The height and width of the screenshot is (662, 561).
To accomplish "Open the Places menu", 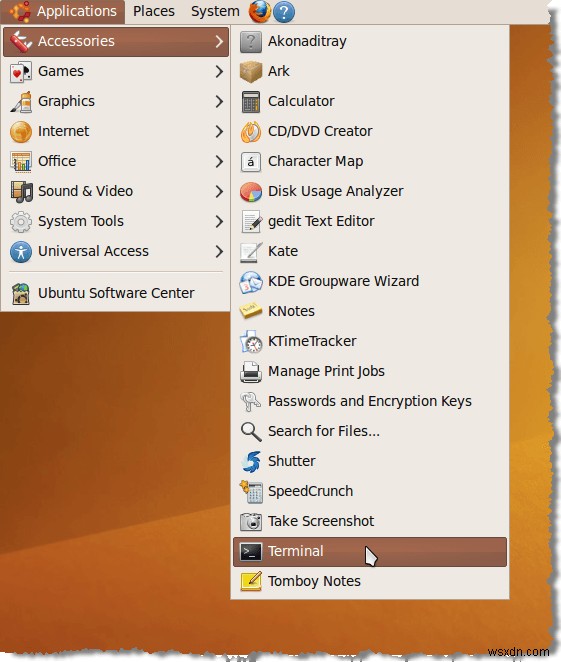I will [154, 11].
